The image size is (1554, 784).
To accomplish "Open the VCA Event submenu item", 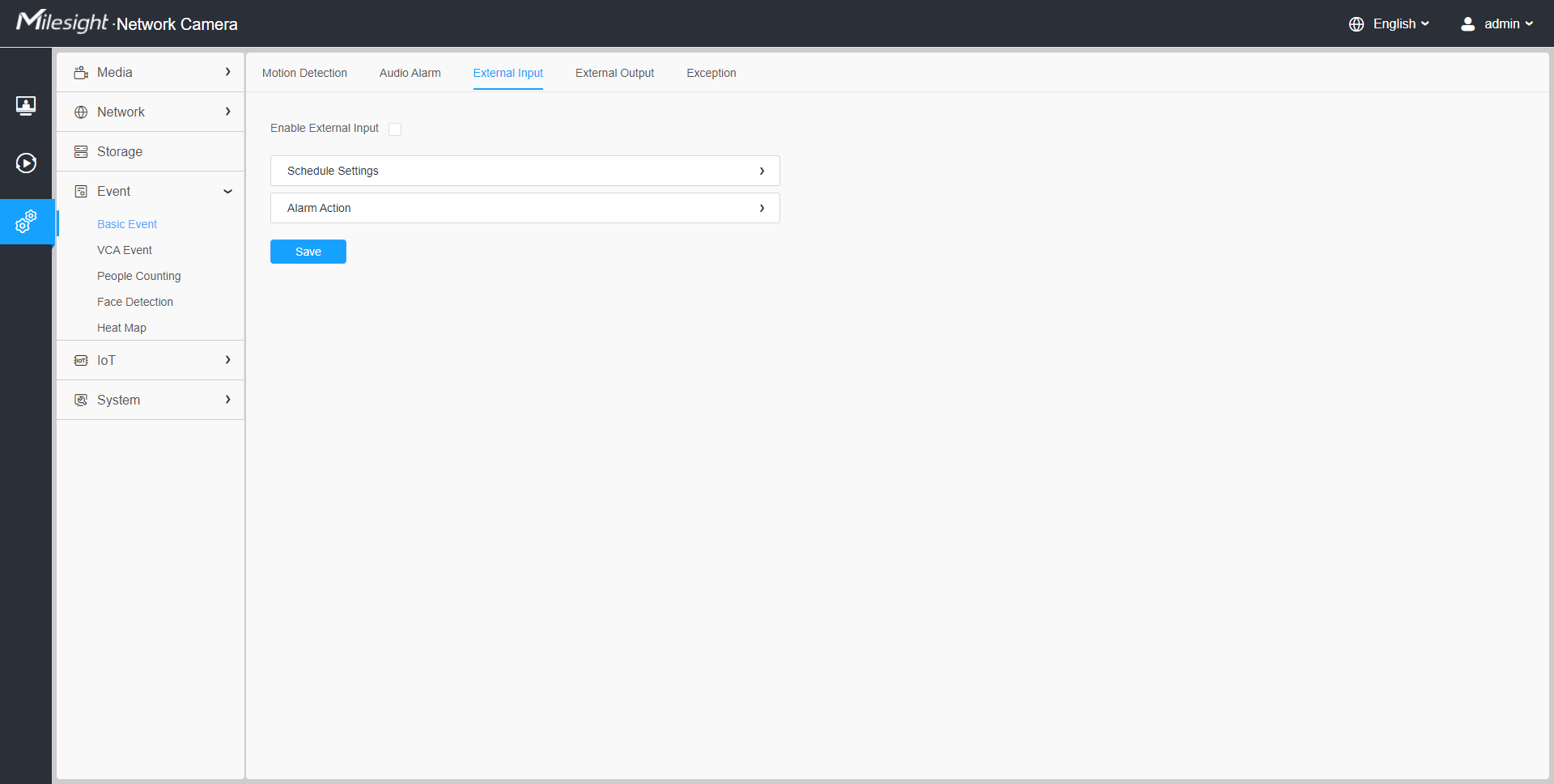I will pyautogui.click(x=125, y=250).
